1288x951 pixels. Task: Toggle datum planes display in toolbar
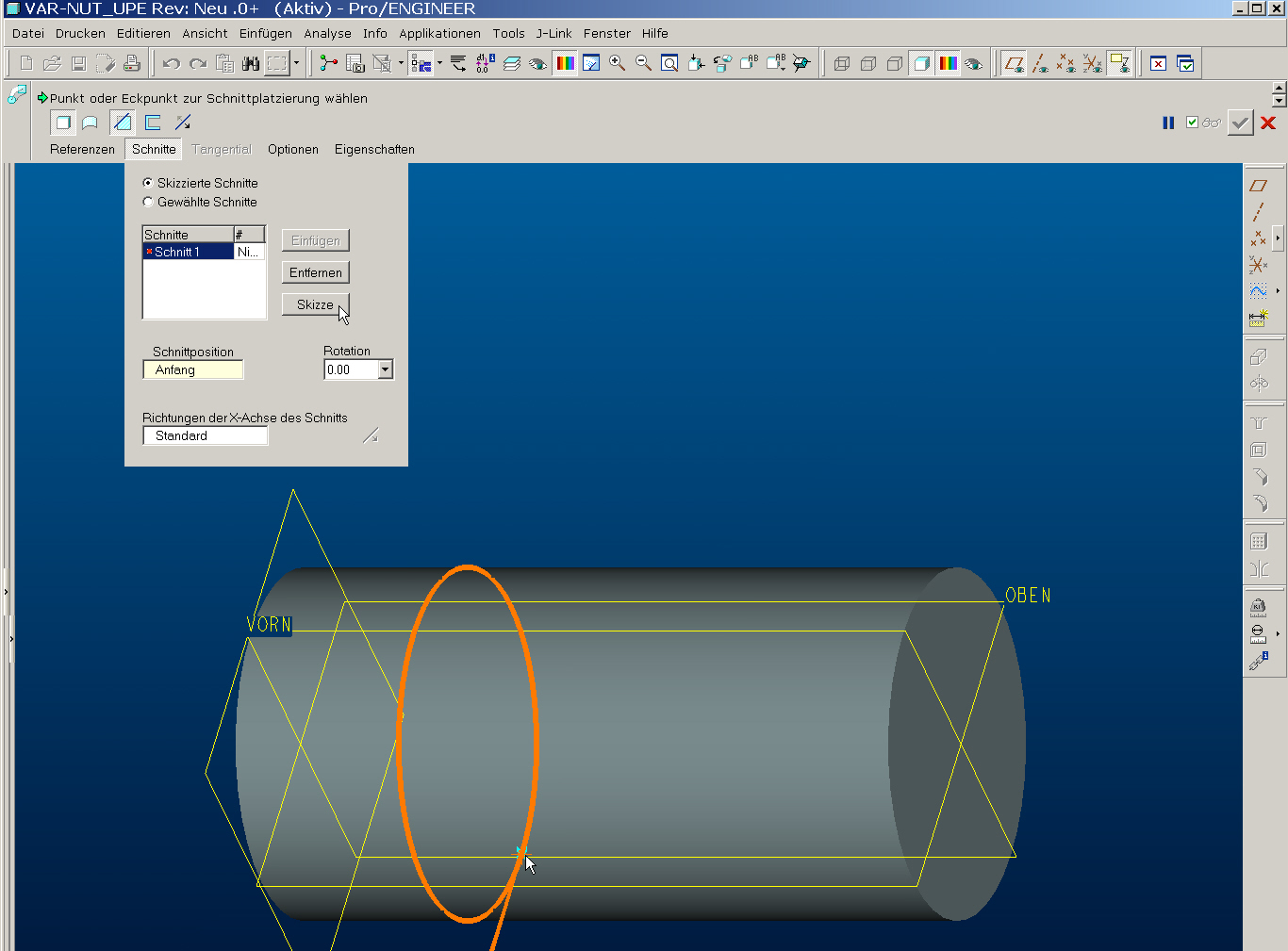pos(1014,63)
